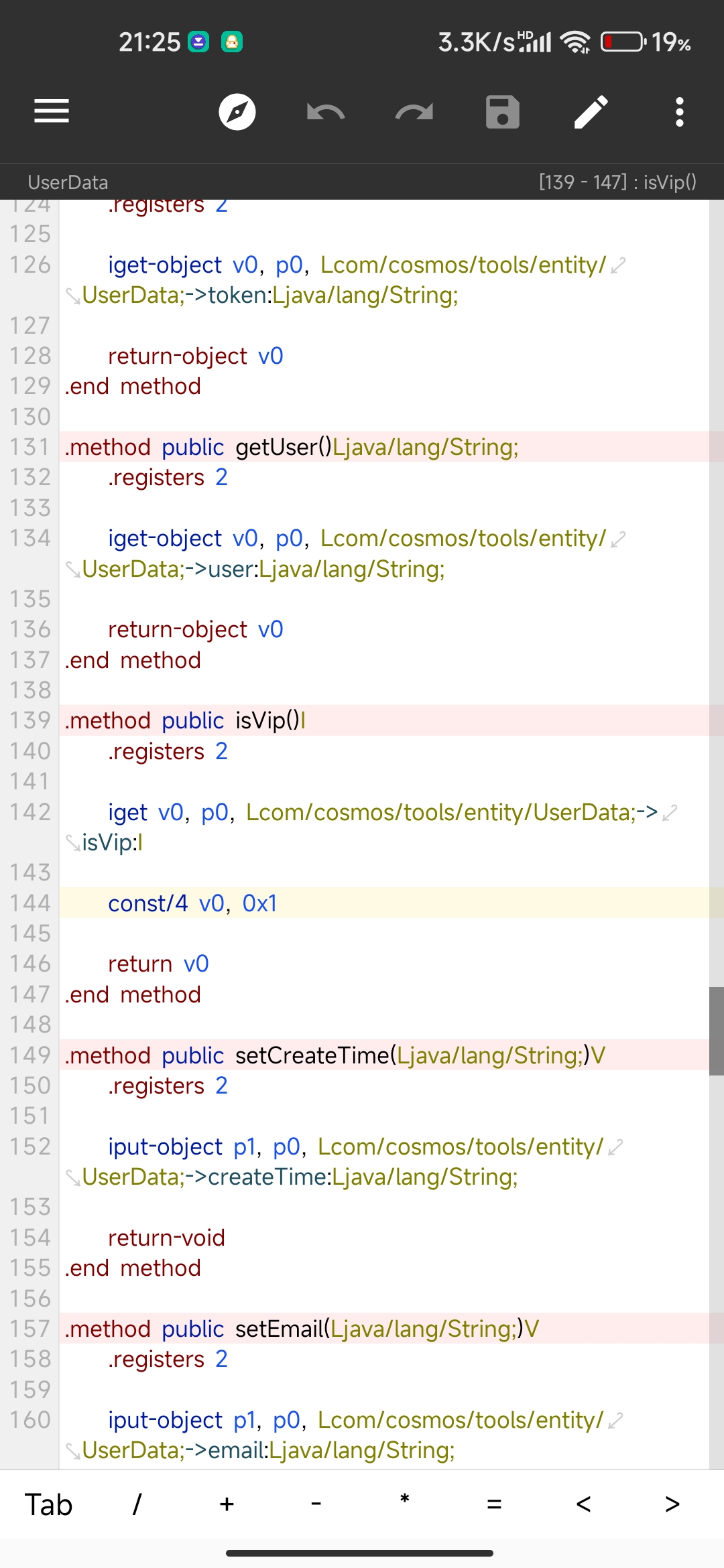Insert Tab from shortcut bar
Image resolution: width=724 pixels, height=1568 pixels.
(48, 1505)
